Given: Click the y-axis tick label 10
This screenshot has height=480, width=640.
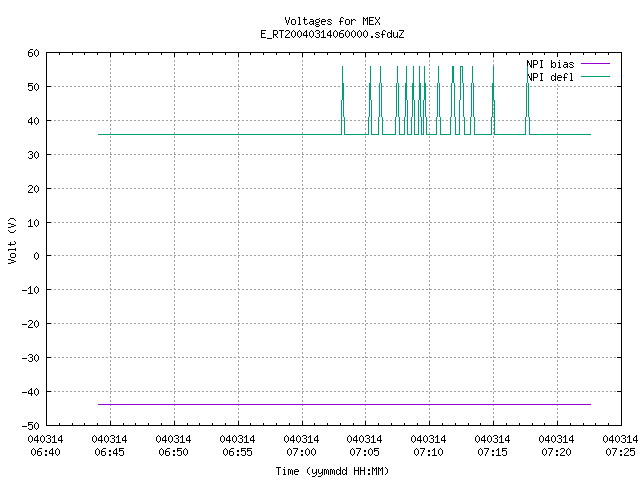Looking at the screenshot, I should tap(33, 223).
